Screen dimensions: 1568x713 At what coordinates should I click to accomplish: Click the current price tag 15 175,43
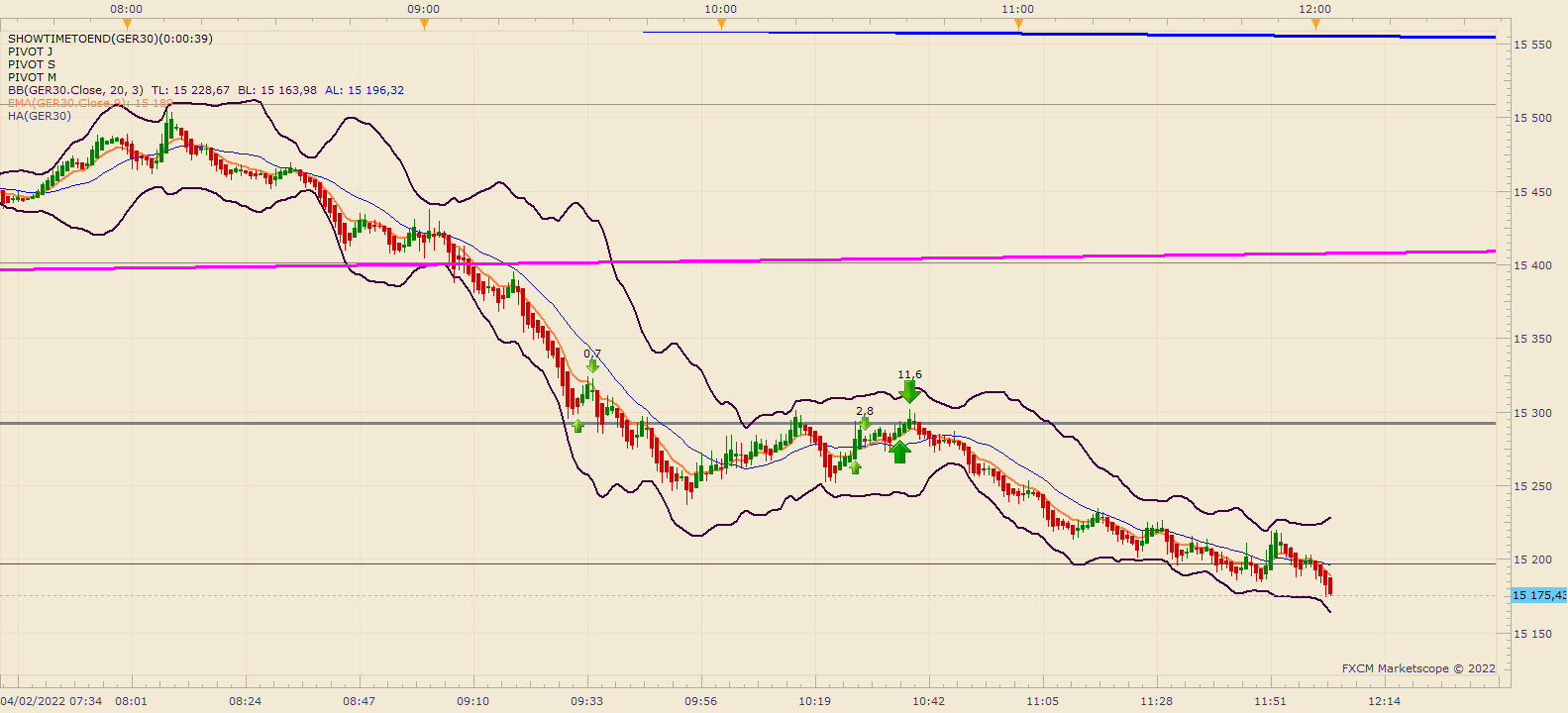(x=1538, y=595)
